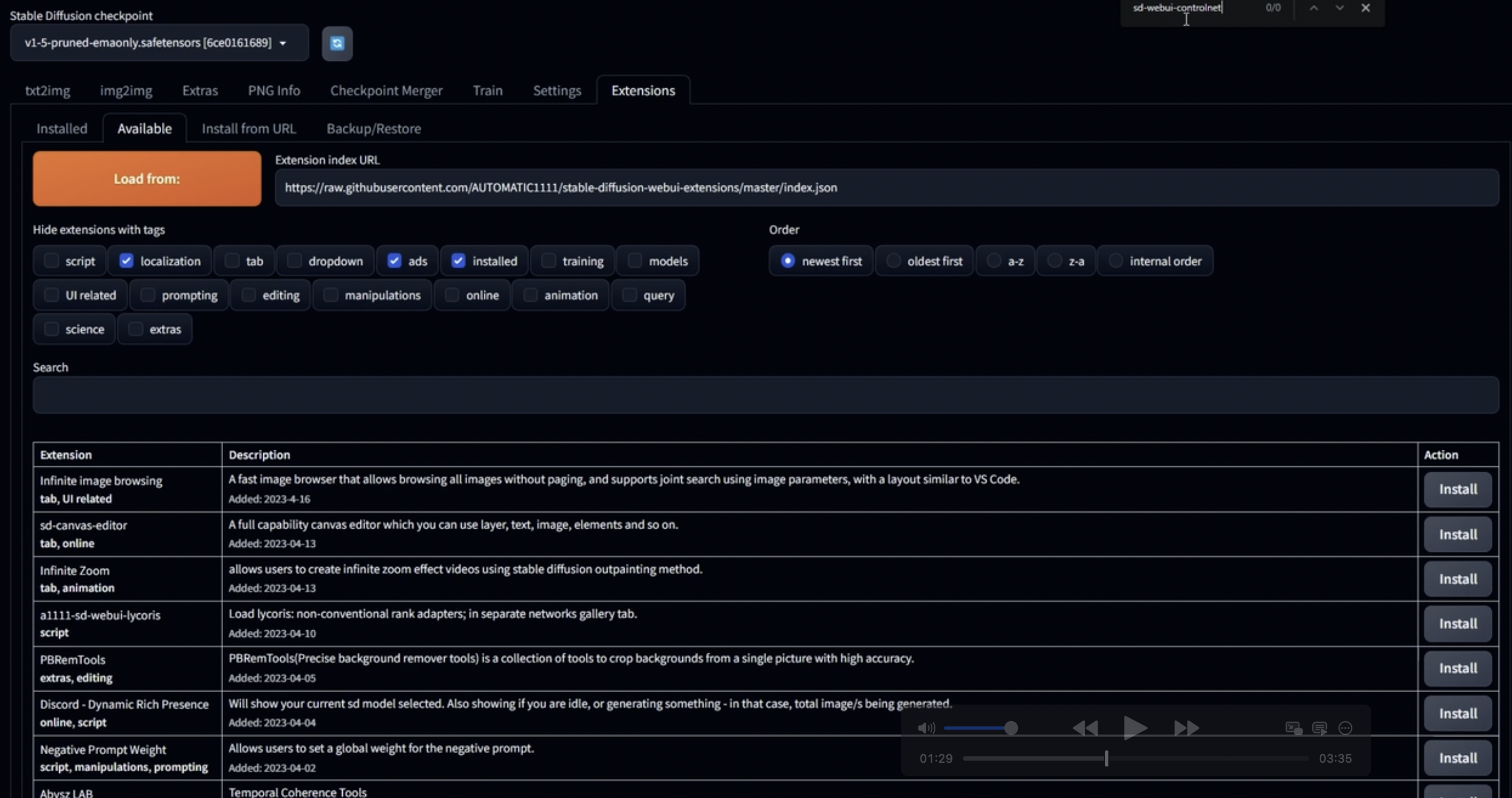
Task: Click the fast-forward icon in player
Action: click(x=1186, y=728)
